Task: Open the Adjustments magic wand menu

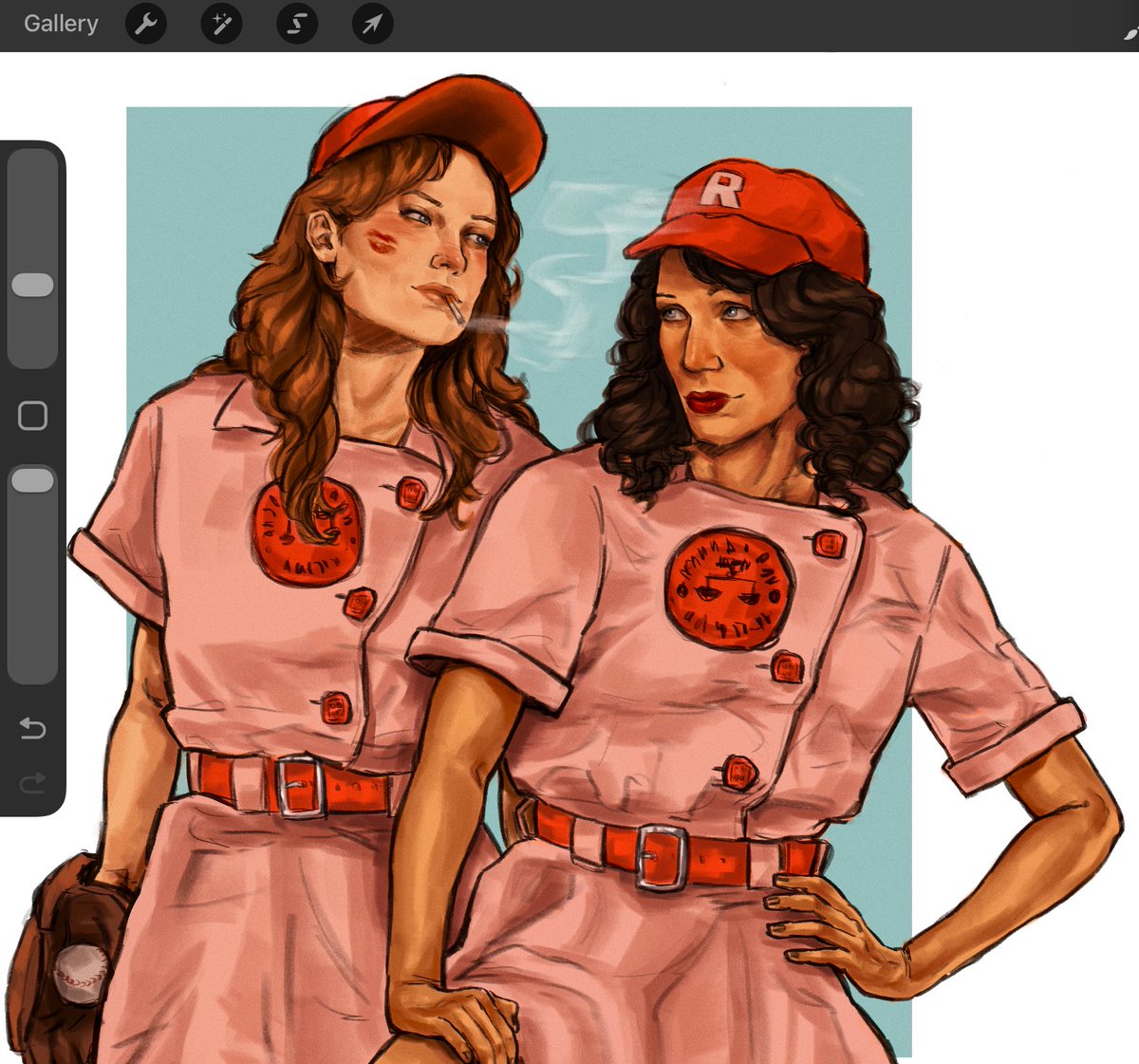Action: click(x=221, y=24)
